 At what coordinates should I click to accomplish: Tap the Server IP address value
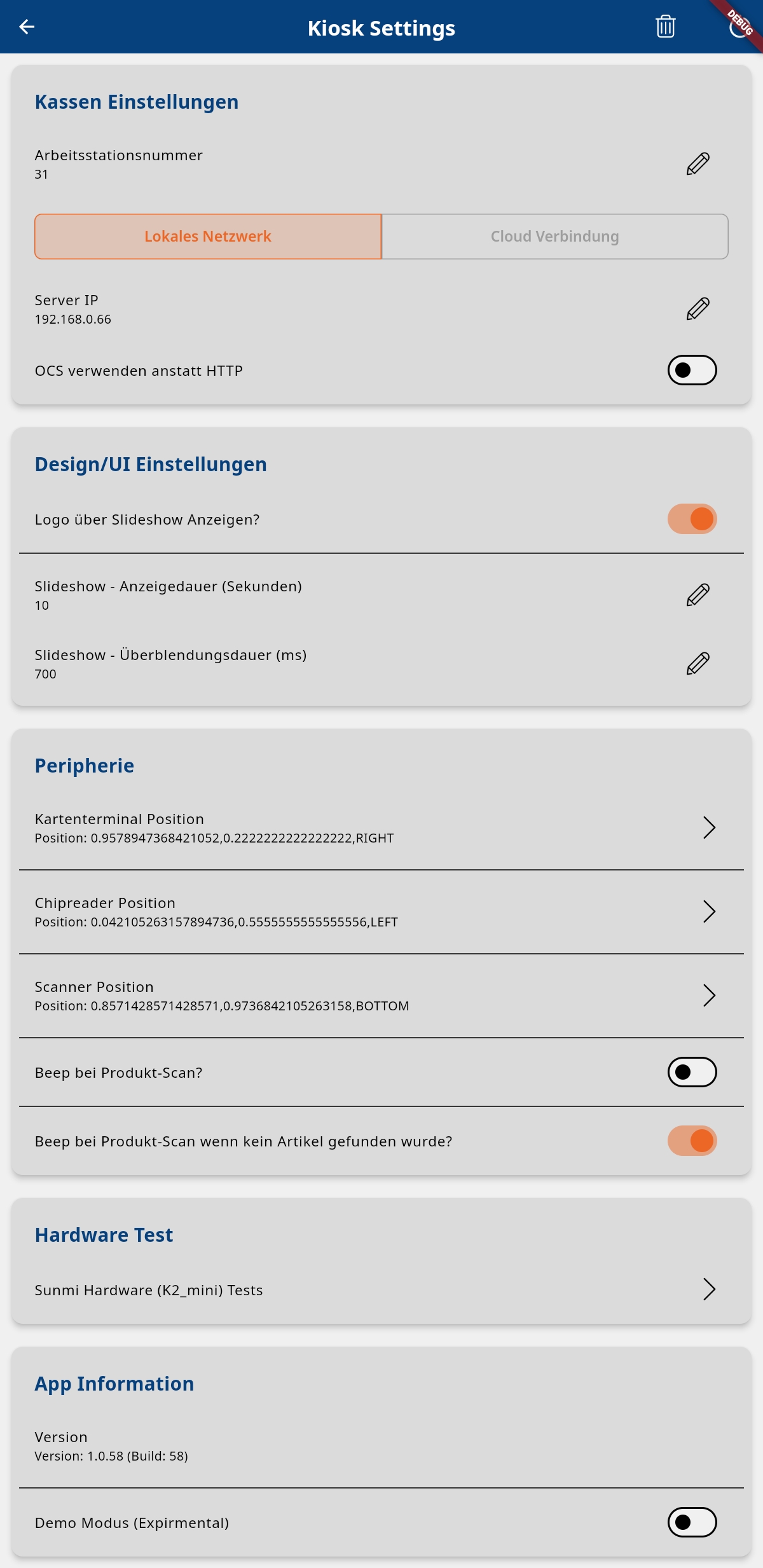coord(72,319)
